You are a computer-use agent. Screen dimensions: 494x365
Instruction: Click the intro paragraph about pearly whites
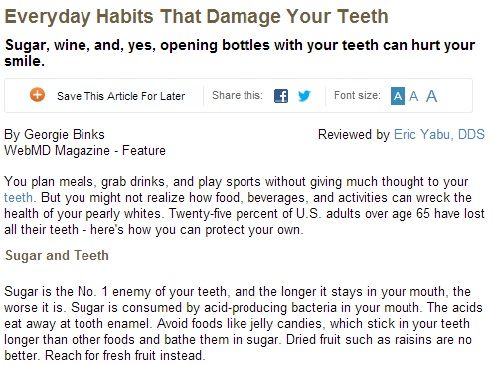click(244, 206)
